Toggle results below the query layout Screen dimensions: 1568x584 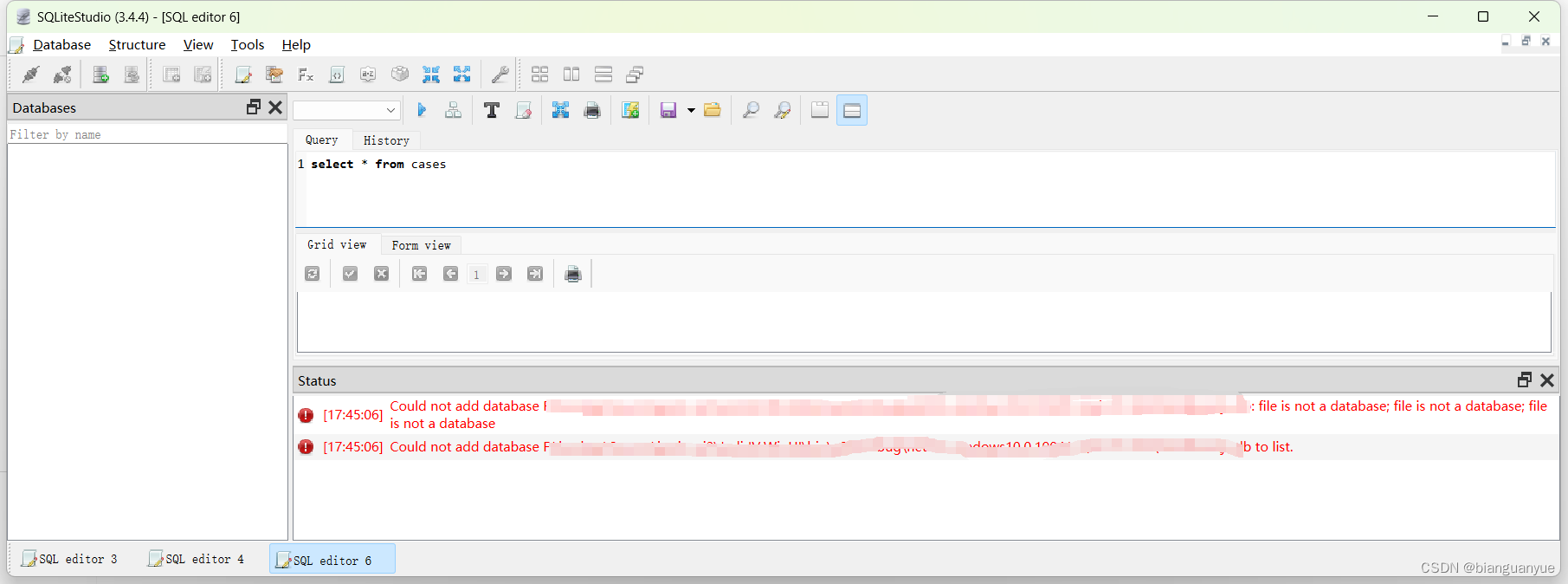[x=852, y=110]
